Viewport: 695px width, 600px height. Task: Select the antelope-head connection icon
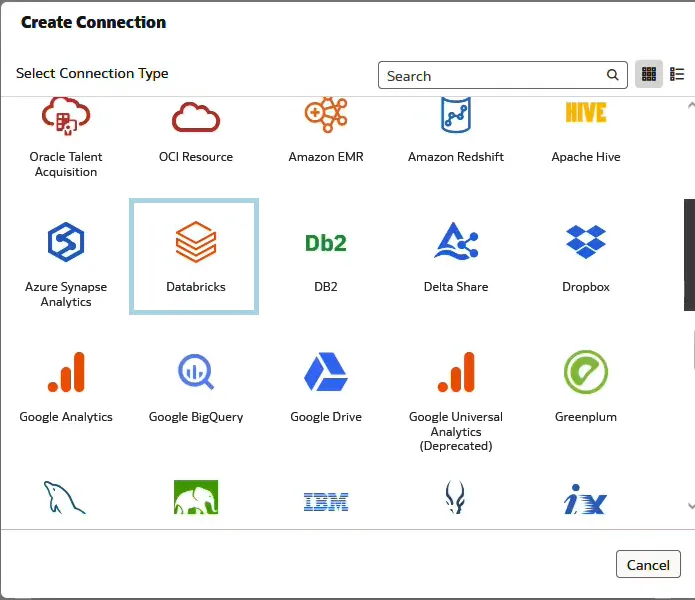pyautogui.click(x=455, y=497)
